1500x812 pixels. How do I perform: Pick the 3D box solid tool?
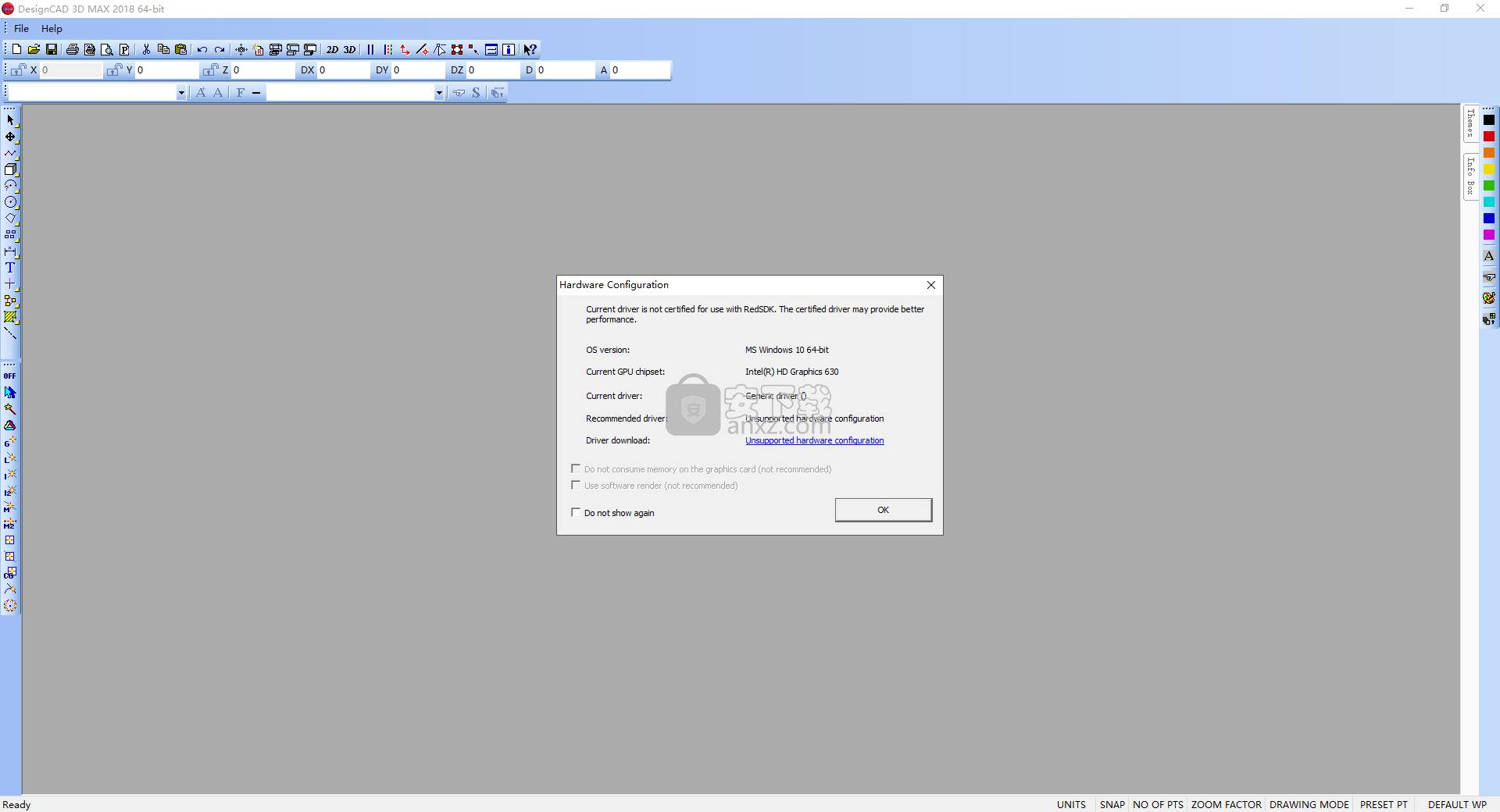tap(10, 169)
